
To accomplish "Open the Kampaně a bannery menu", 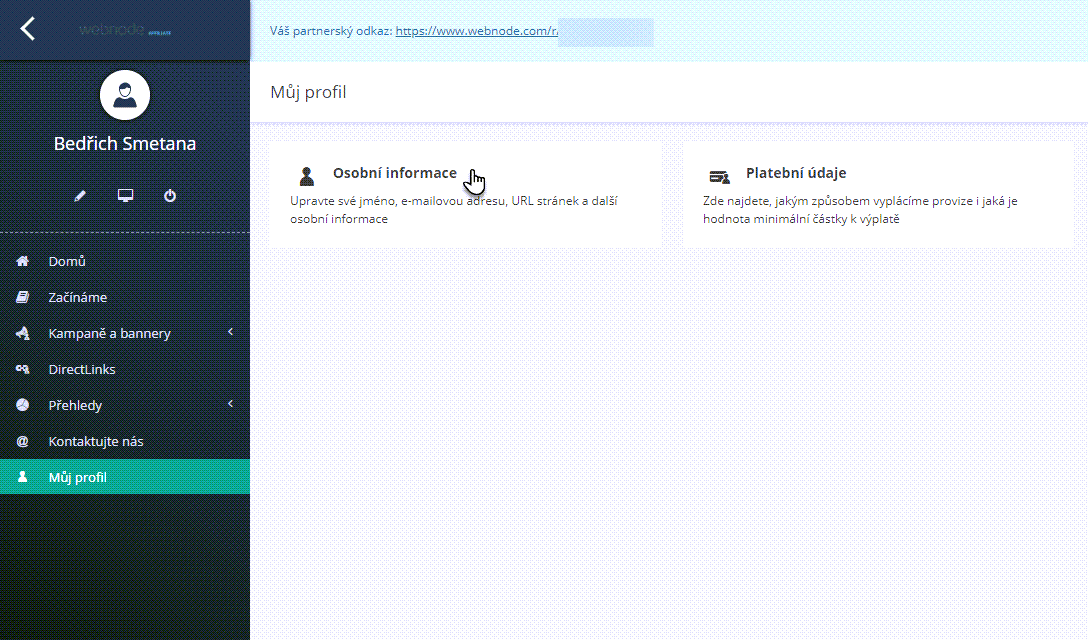I will coord(109,333).
